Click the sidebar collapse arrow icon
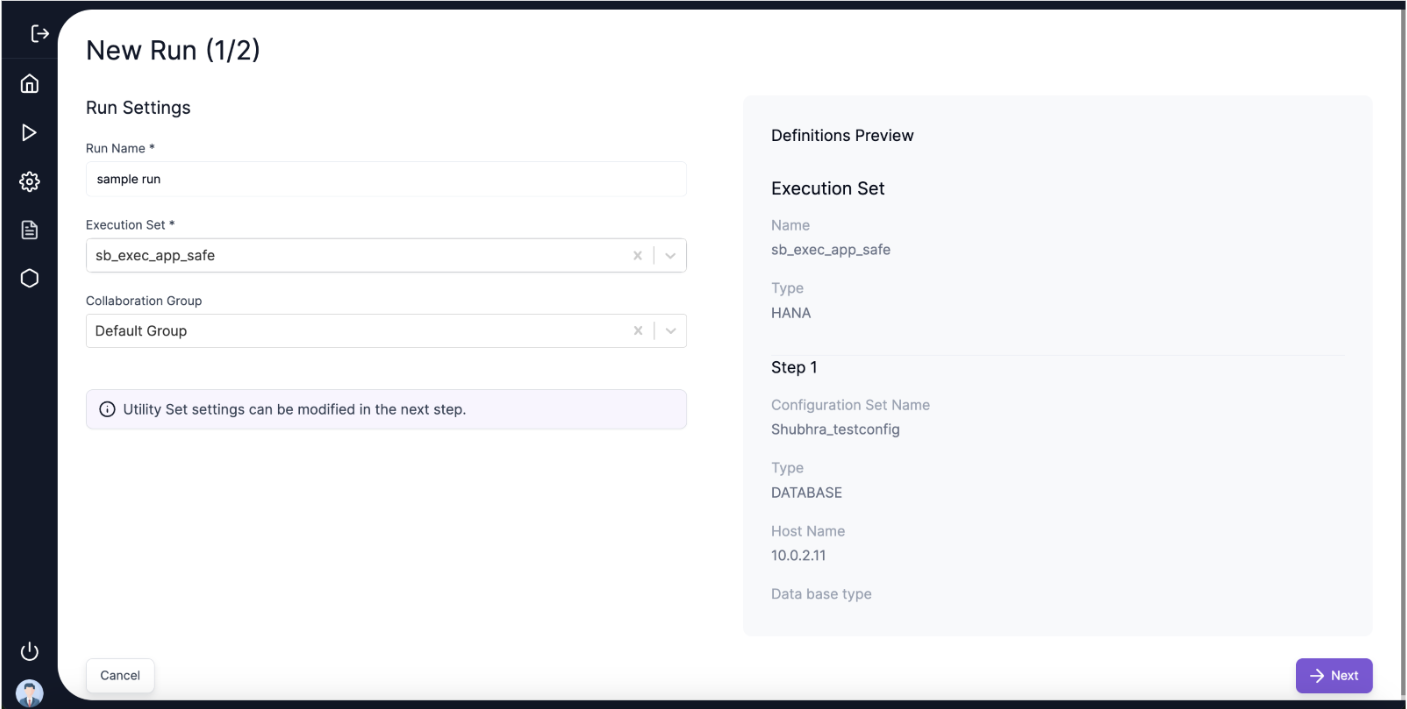 [x=29, y=35]
